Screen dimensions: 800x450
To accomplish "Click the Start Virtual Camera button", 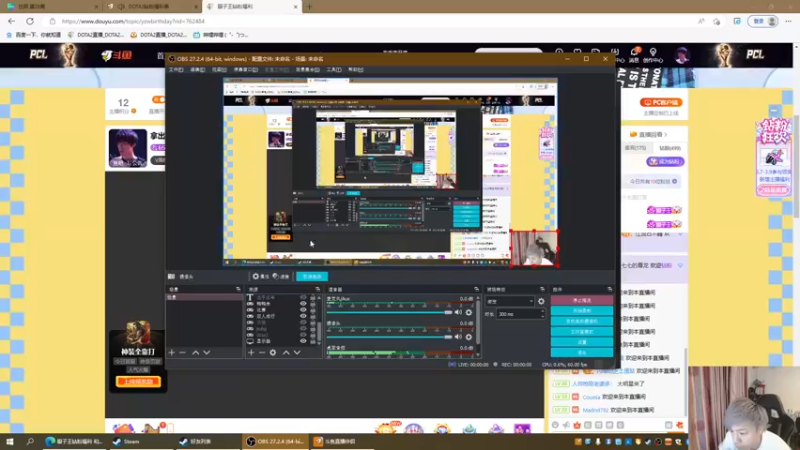I will 582,321.
